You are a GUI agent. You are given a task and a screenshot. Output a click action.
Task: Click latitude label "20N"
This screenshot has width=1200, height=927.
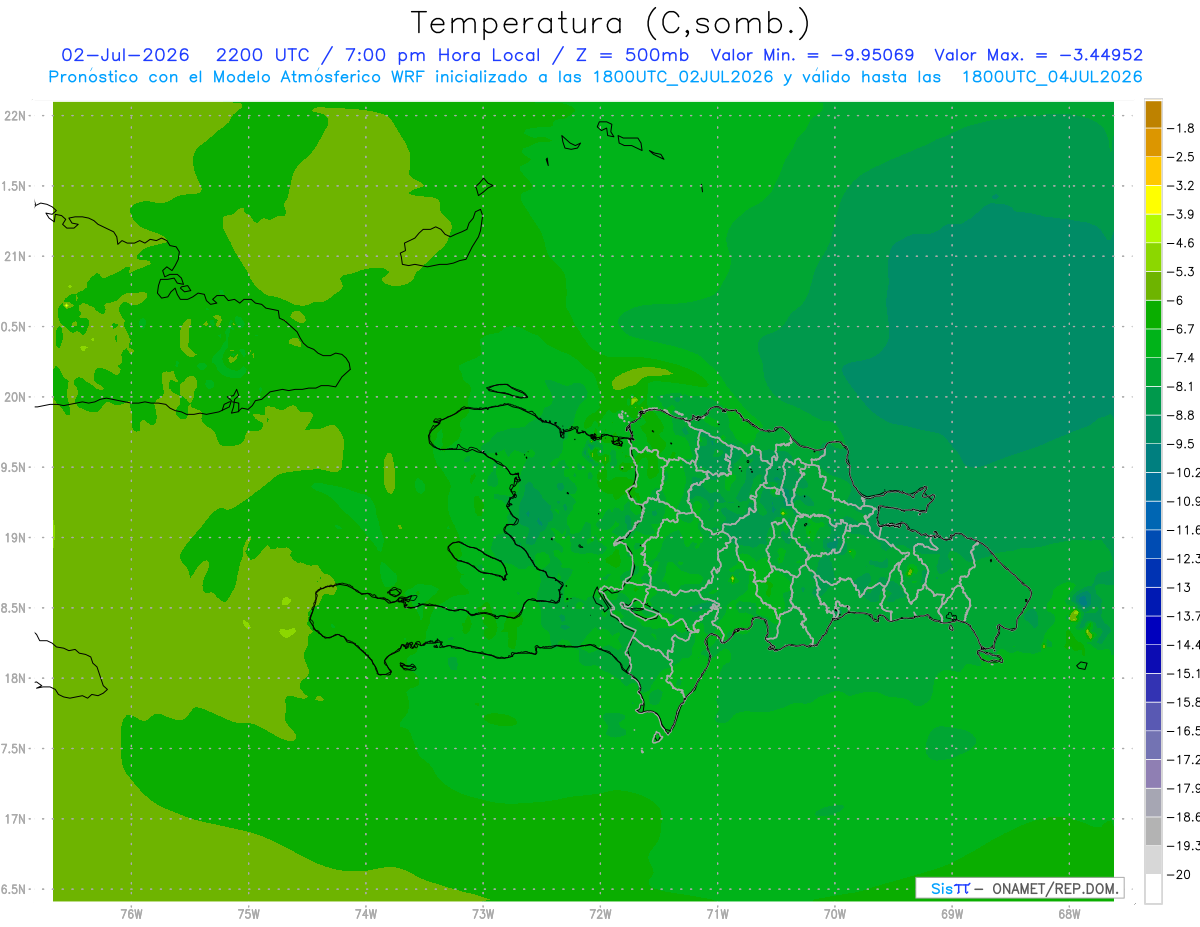click(16, 397)
